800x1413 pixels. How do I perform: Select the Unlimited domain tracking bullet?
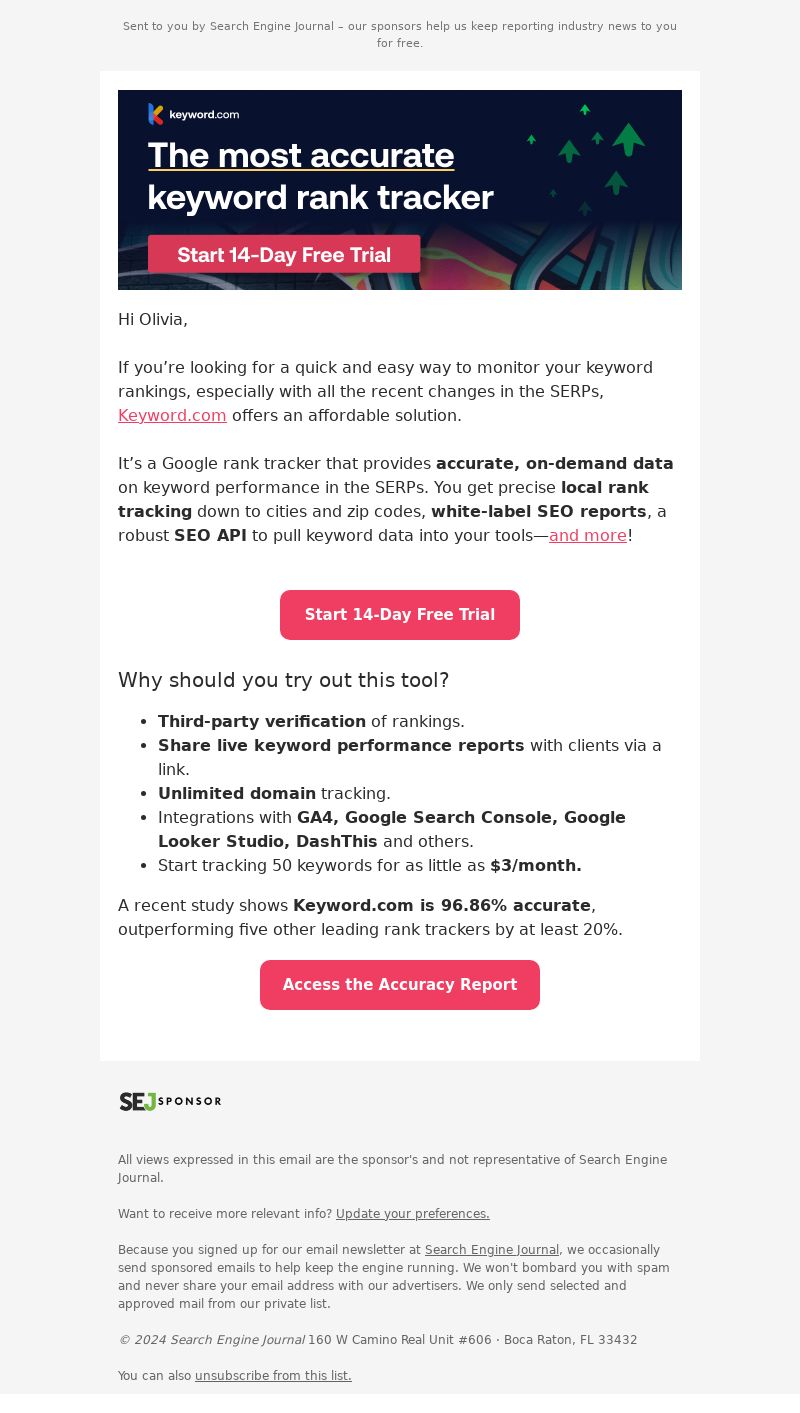pos(274,793)
